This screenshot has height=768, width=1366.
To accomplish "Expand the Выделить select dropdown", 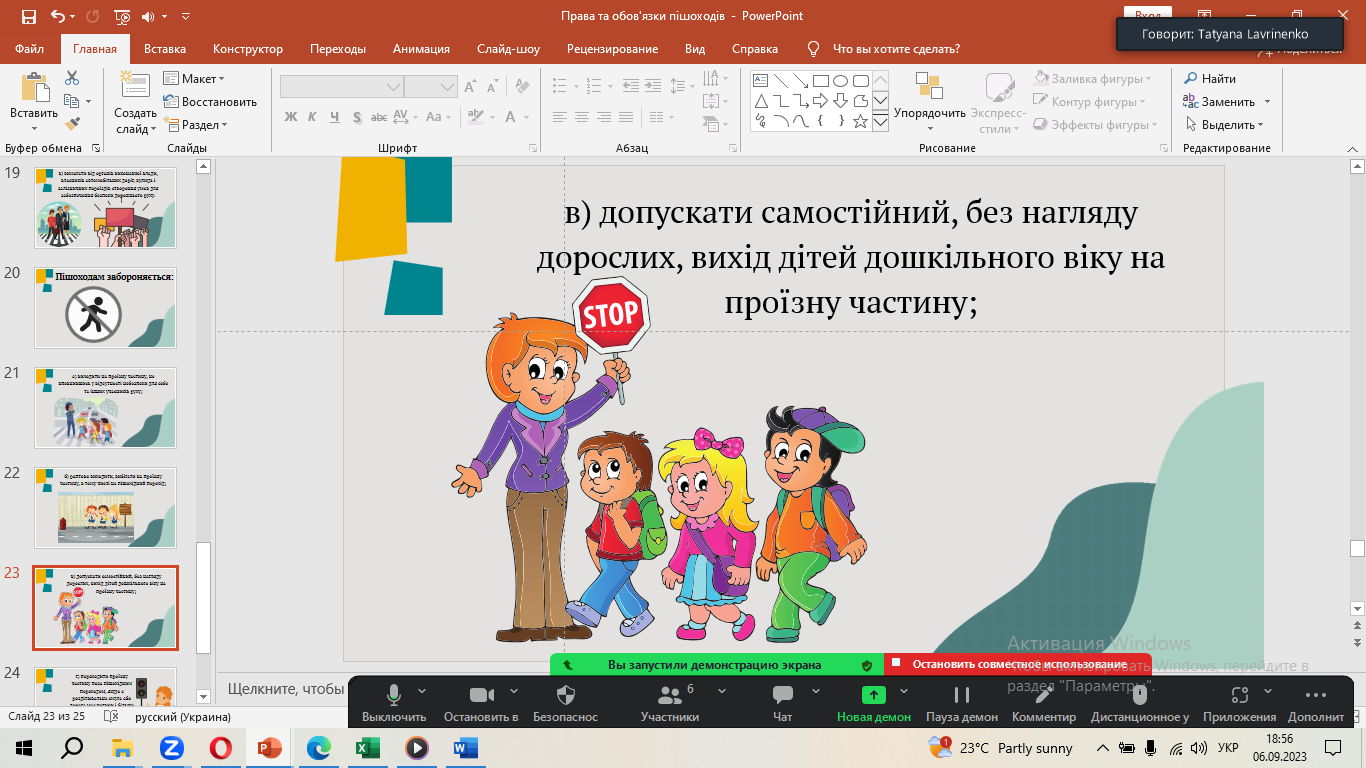I will [1226, 125].
